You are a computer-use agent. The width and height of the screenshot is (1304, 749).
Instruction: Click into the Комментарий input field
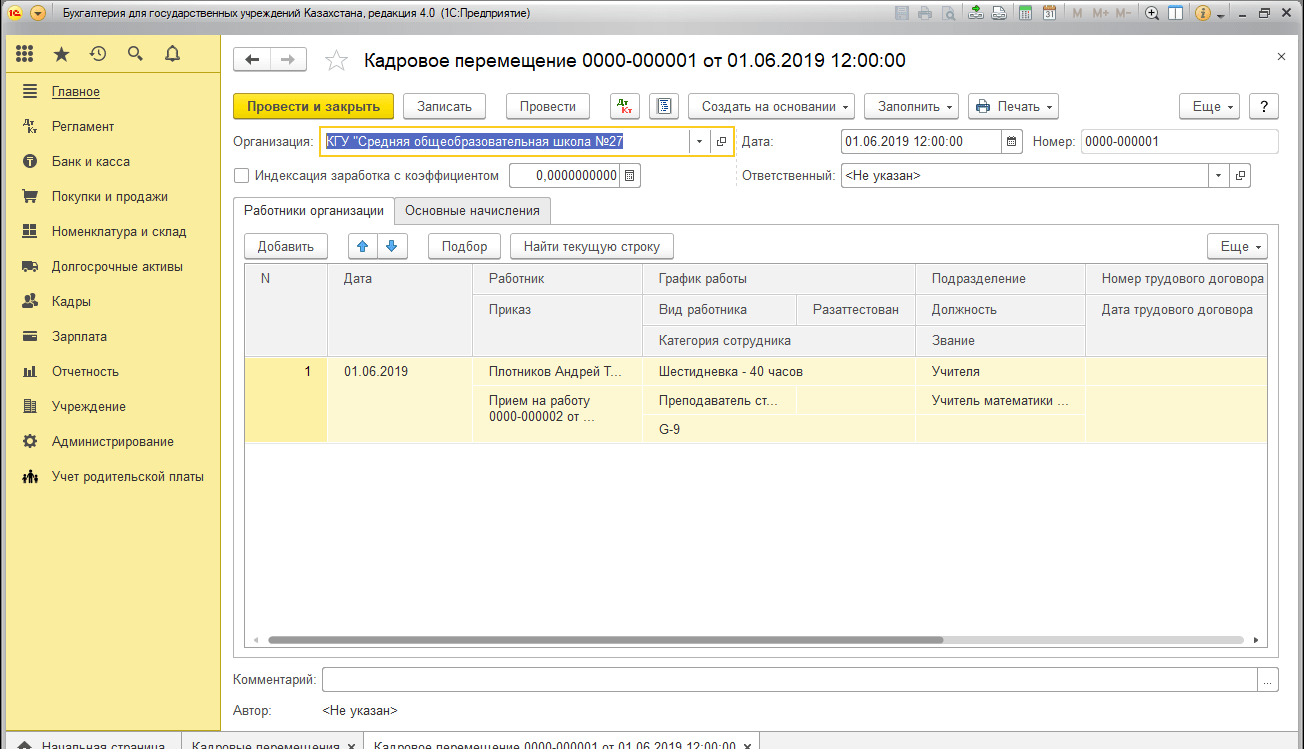pos(789,680)
